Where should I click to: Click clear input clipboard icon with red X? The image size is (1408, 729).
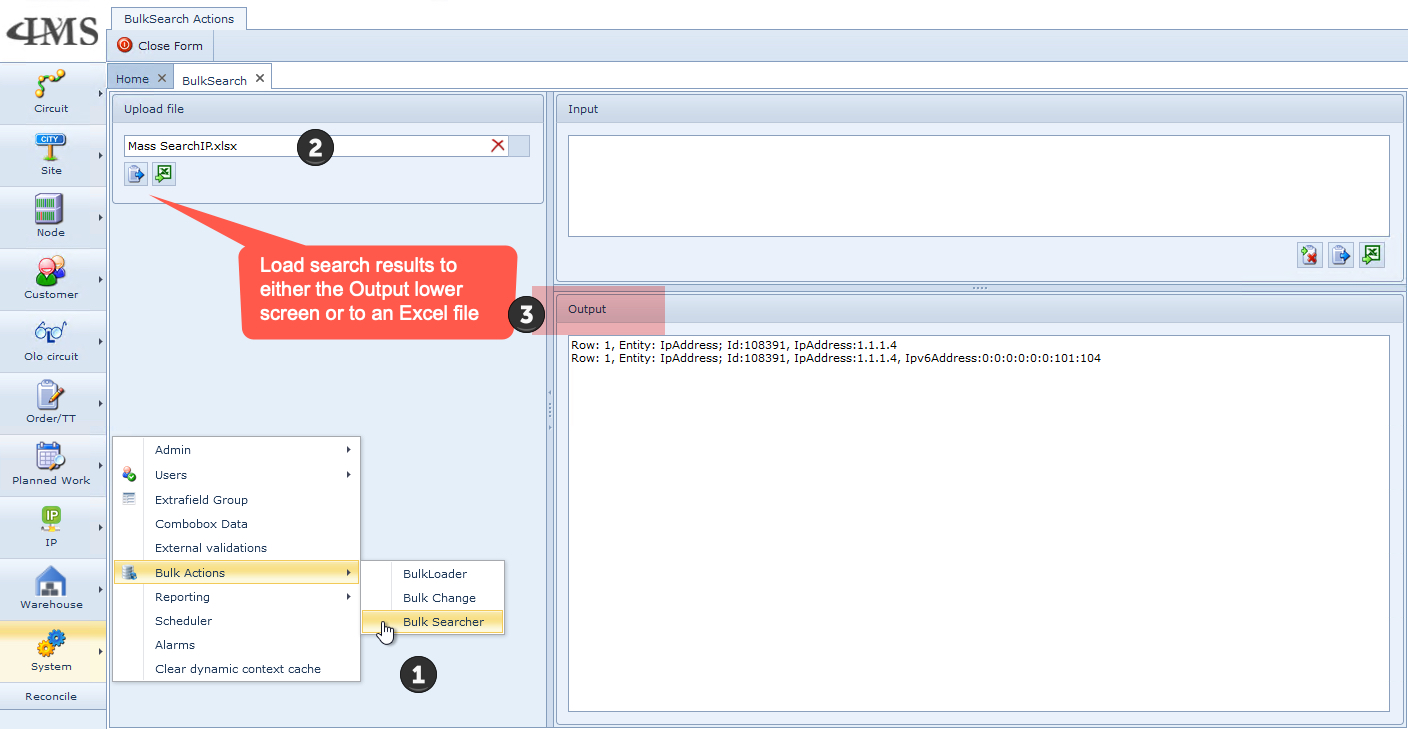1309,255
